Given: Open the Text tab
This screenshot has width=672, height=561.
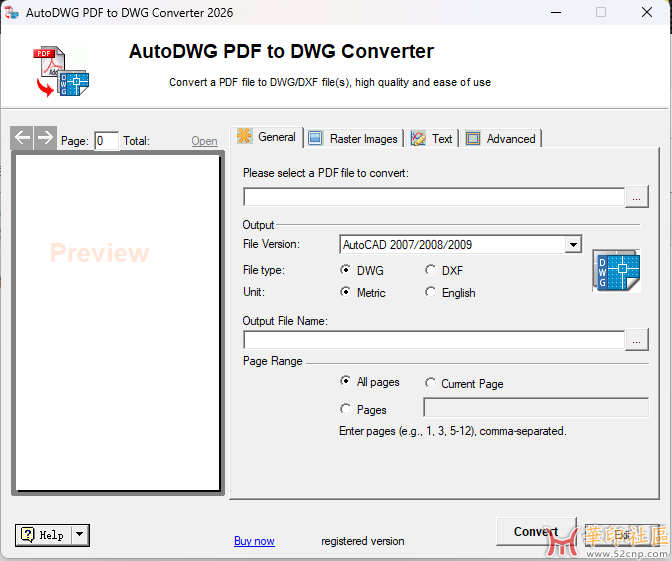Looking at the screenshot, I should point(432,139).
